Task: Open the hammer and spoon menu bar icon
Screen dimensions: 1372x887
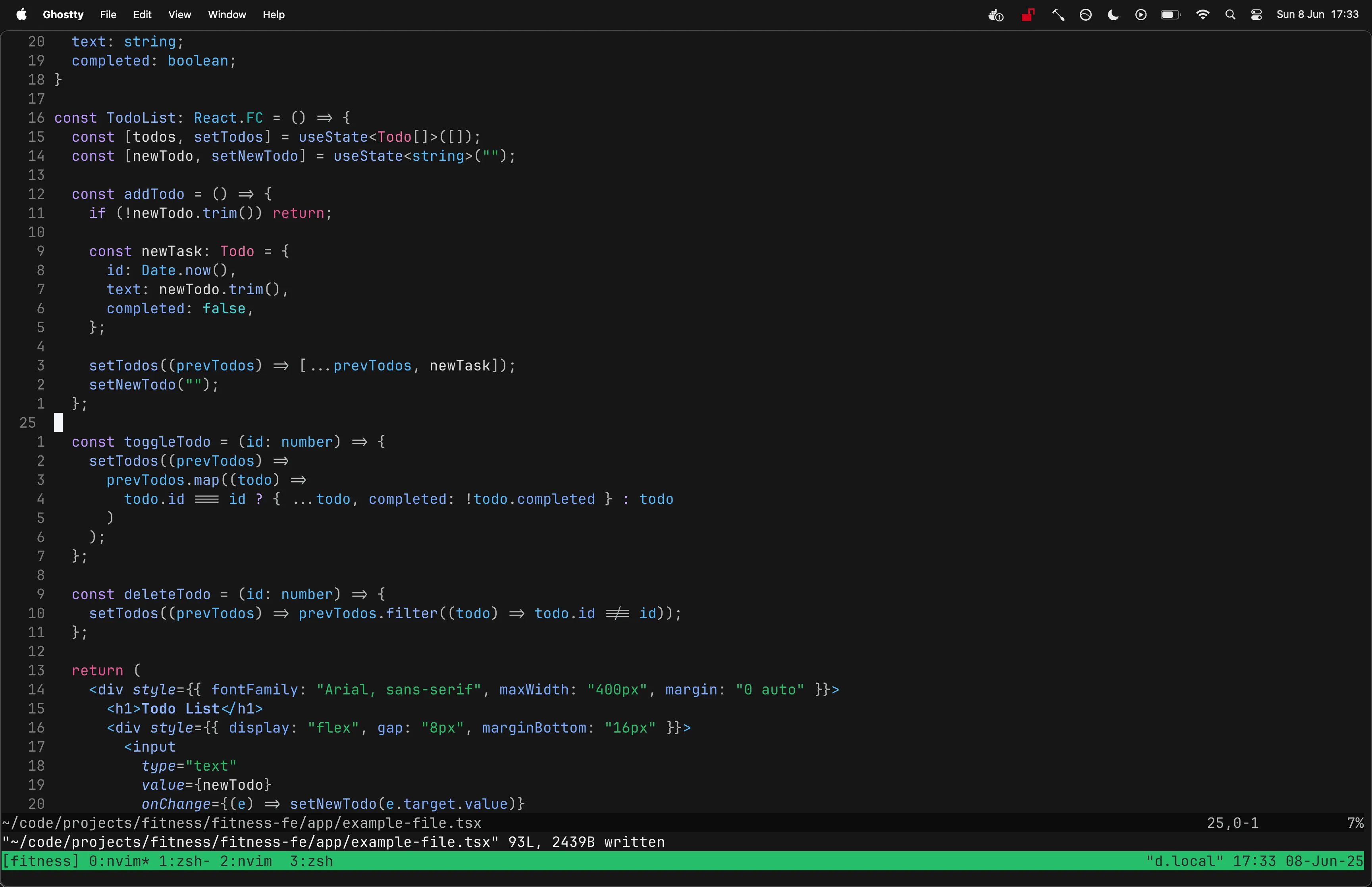Action: (1058, 15)
